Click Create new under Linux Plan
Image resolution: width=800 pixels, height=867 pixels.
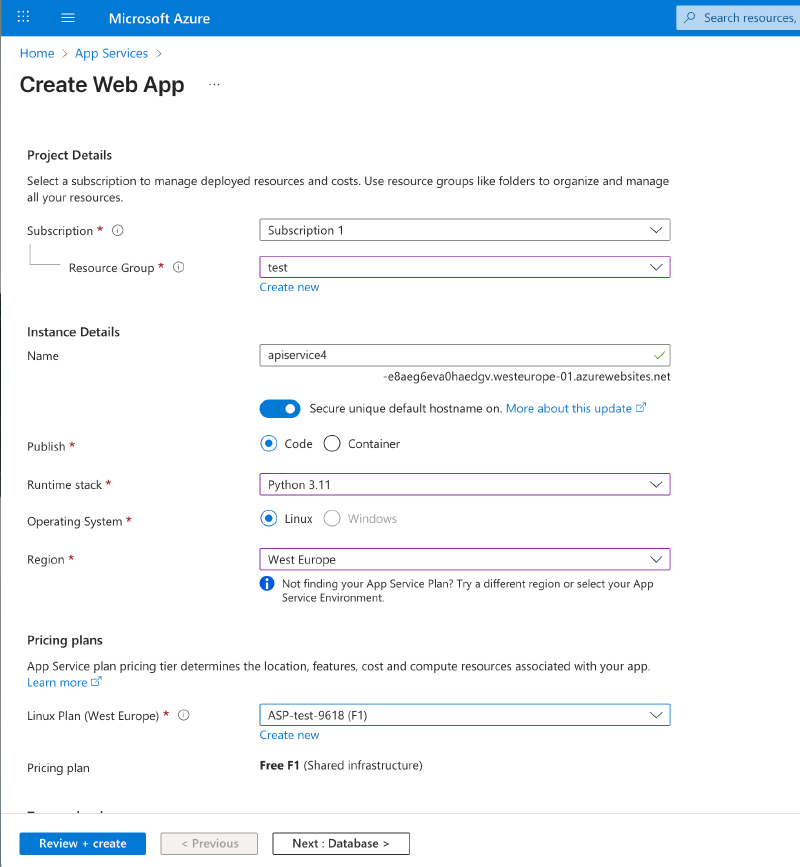[289, 735]
